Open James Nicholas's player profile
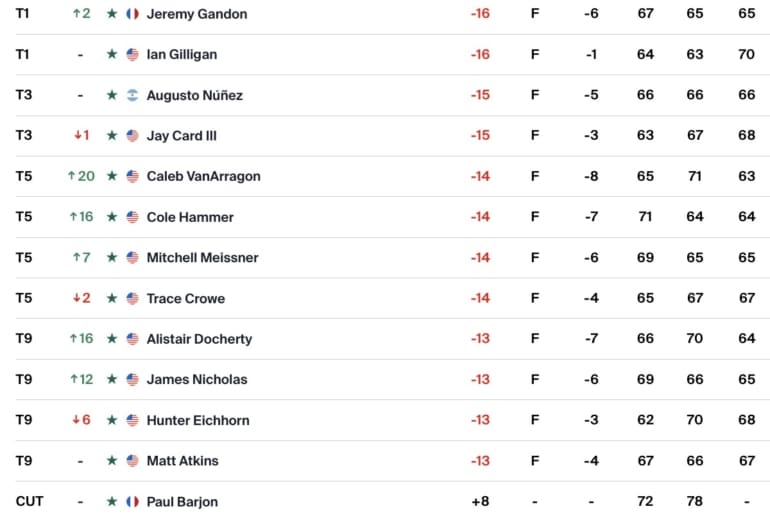 [196, 379]
